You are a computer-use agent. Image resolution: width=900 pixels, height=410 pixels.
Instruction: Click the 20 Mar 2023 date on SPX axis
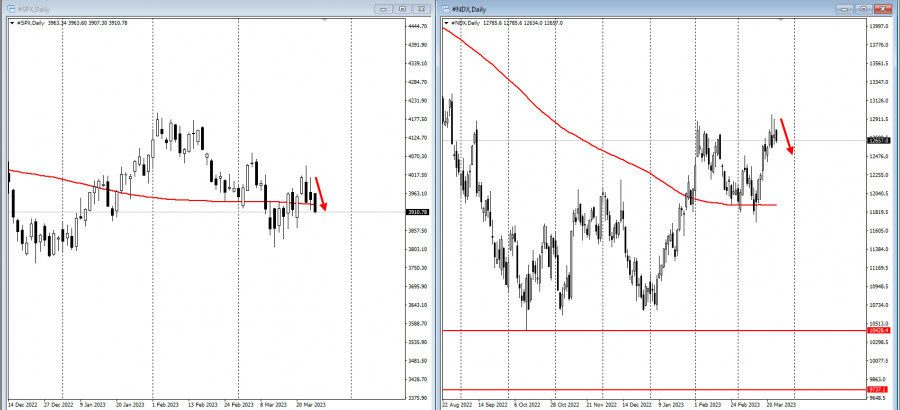tap(310, 404)
